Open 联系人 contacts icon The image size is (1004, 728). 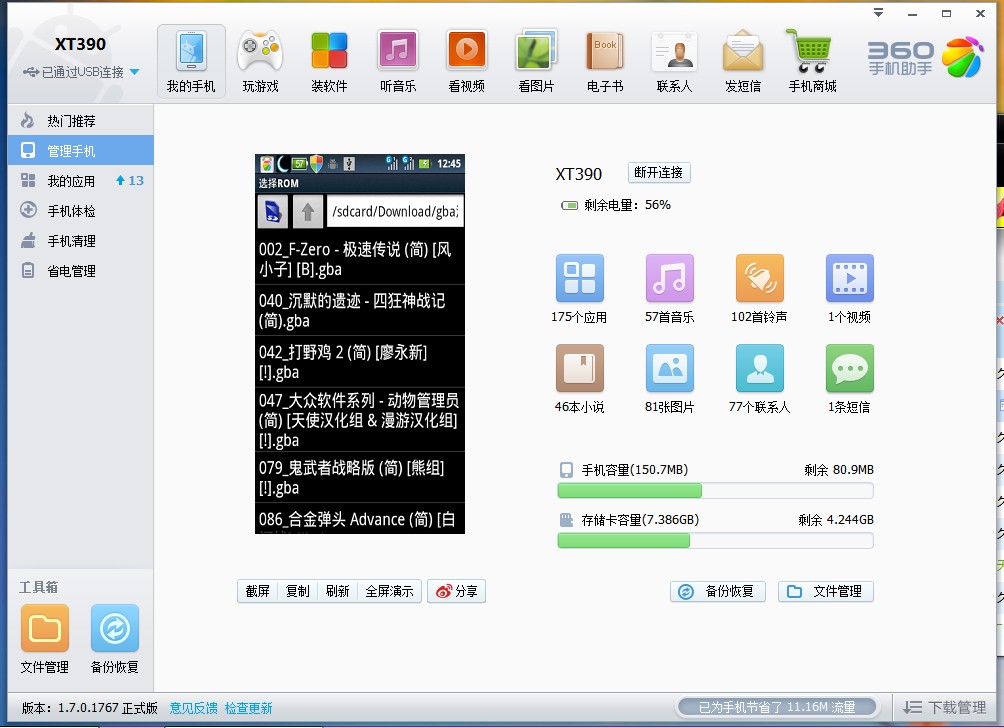coord(674,61)
